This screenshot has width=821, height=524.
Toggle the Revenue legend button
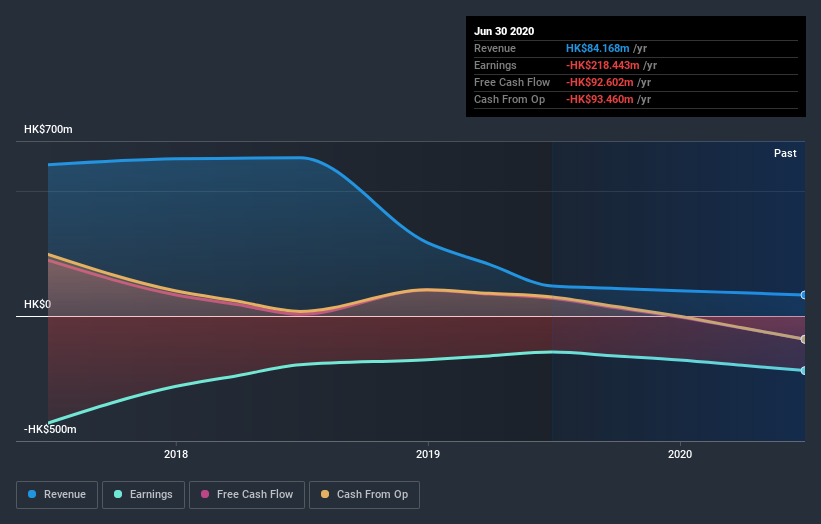point(57,495)
